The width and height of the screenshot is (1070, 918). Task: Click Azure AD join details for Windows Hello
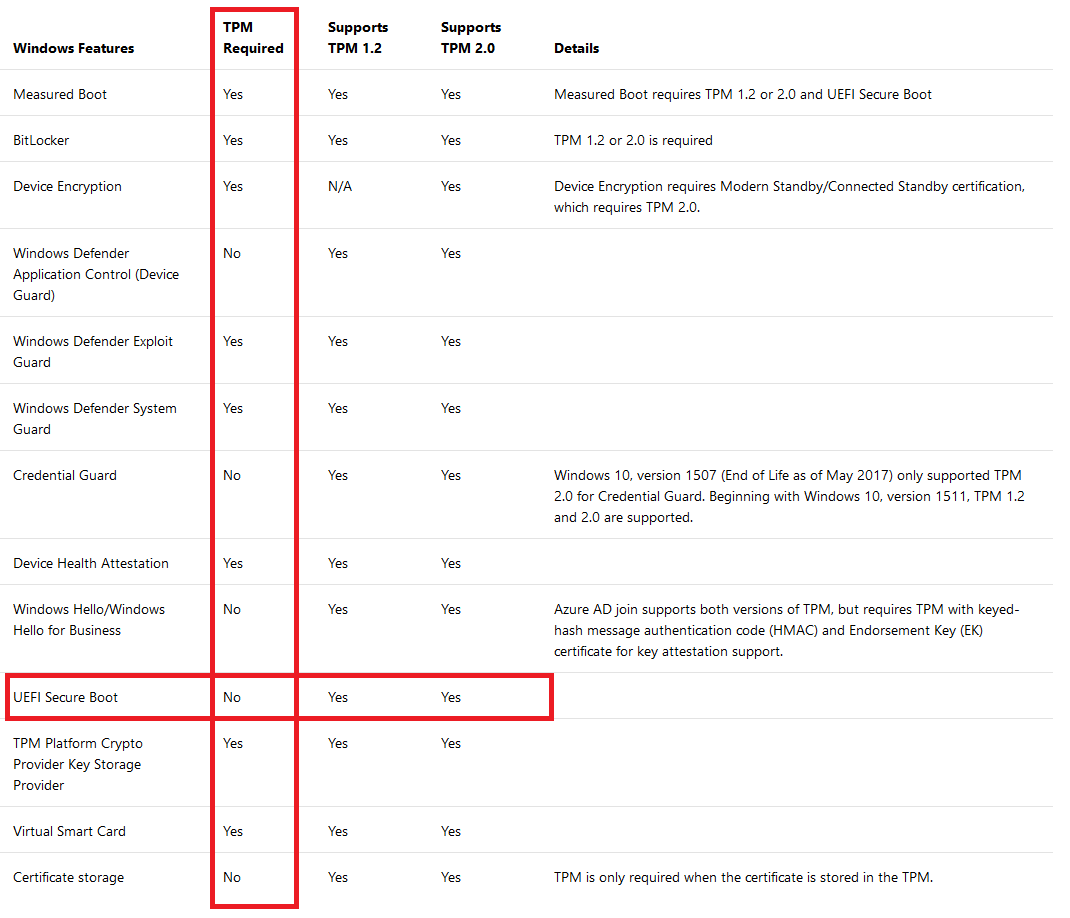pyautogui.click(x=787, y=630)
